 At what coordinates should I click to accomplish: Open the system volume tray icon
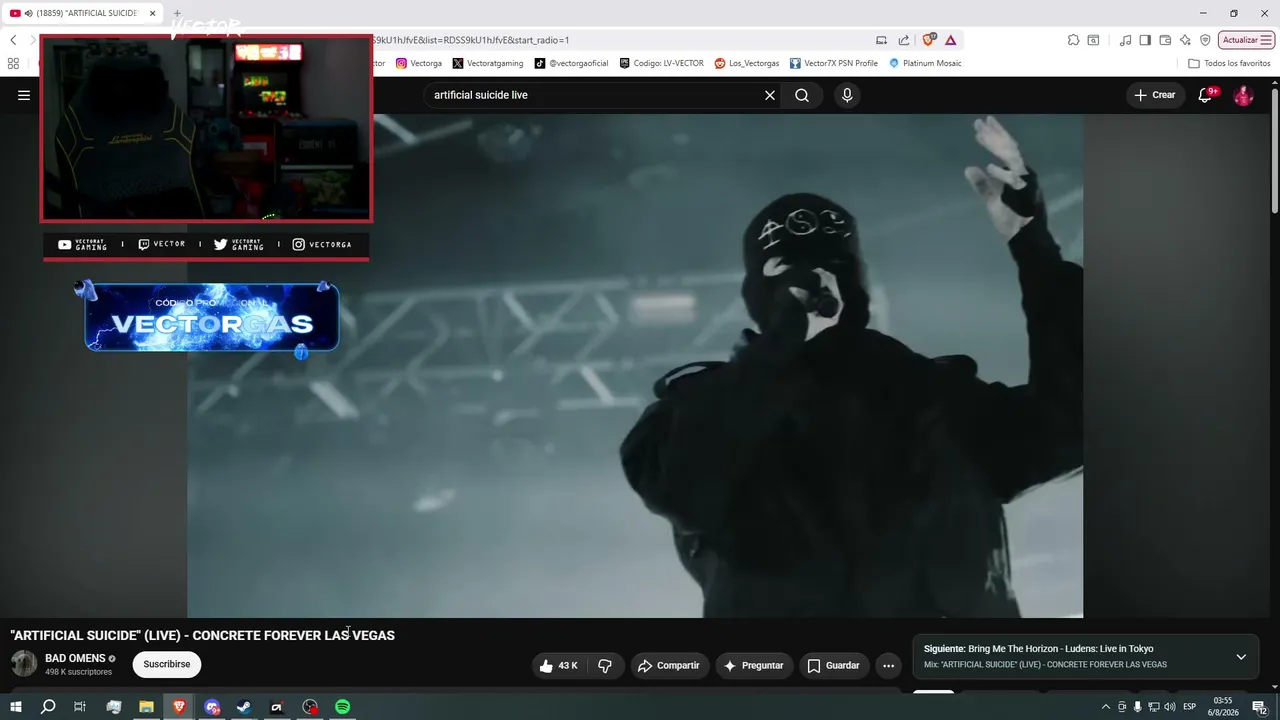1169,707
